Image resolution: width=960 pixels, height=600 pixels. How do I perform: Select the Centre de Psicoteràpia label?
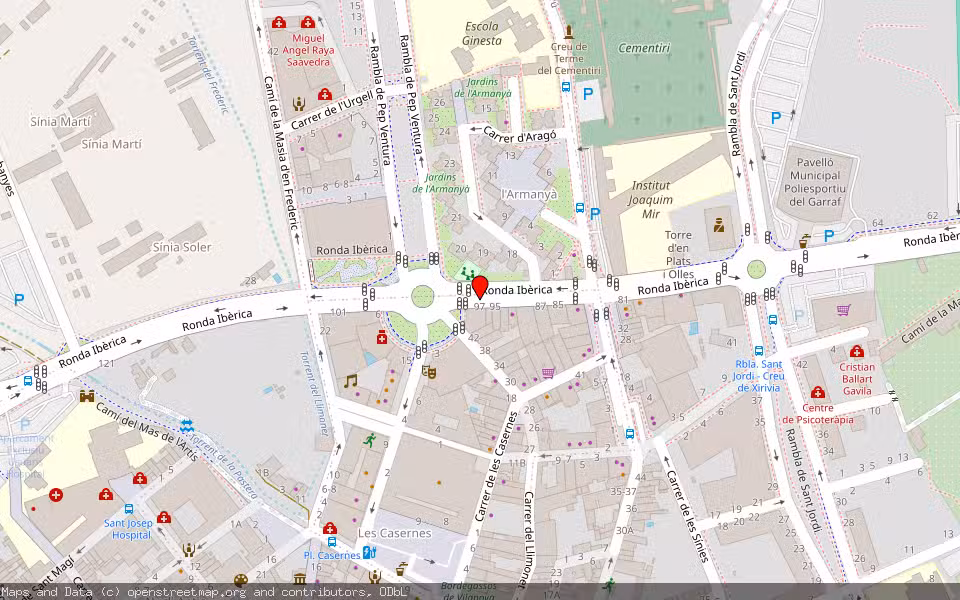tap(817, 414)
